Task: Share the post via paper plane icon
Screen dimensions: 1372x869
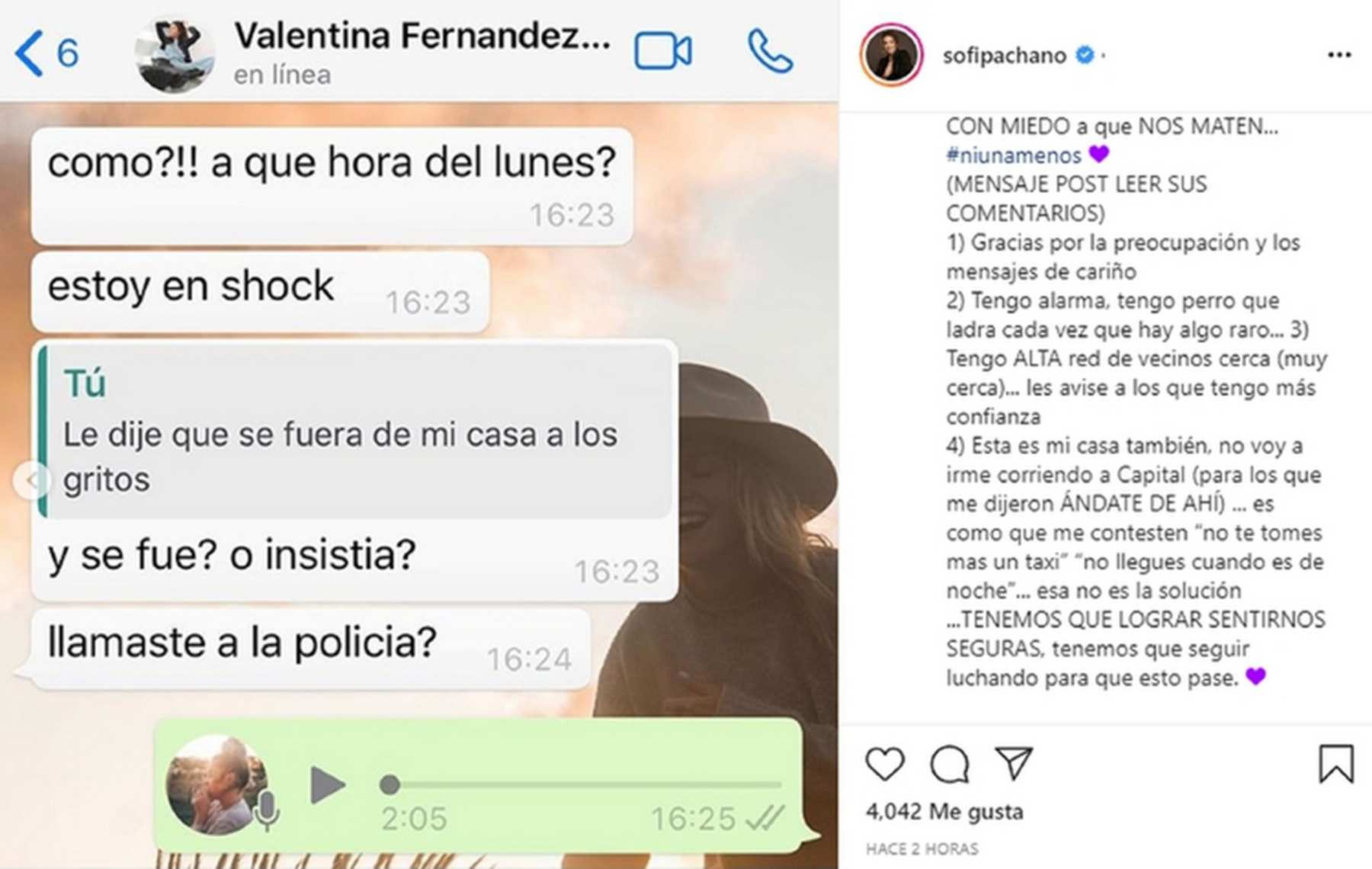Action: tap(1015, 762)
